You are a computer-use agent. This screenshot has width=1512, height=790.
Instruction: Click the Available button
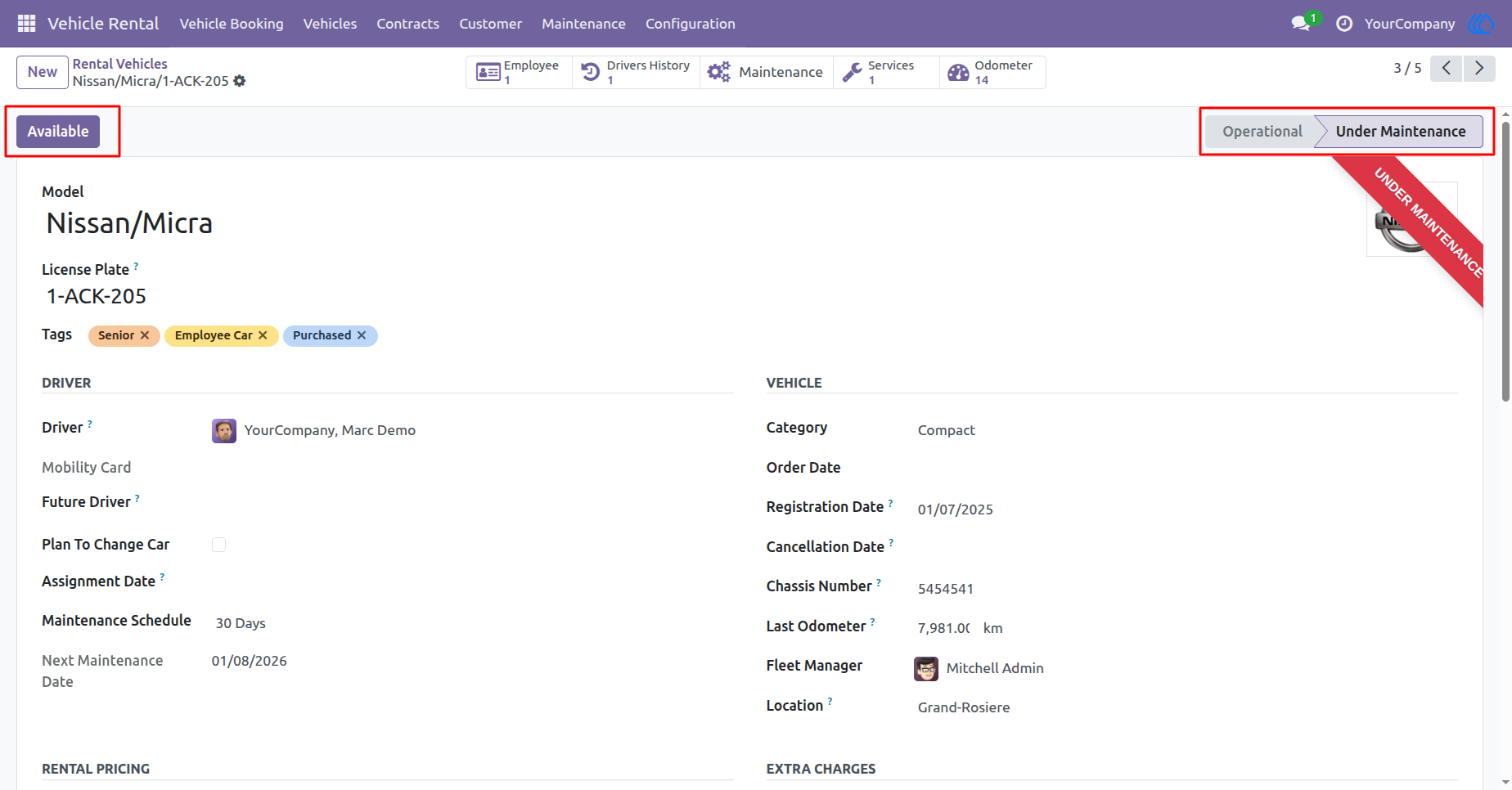(x=58, y=132)
